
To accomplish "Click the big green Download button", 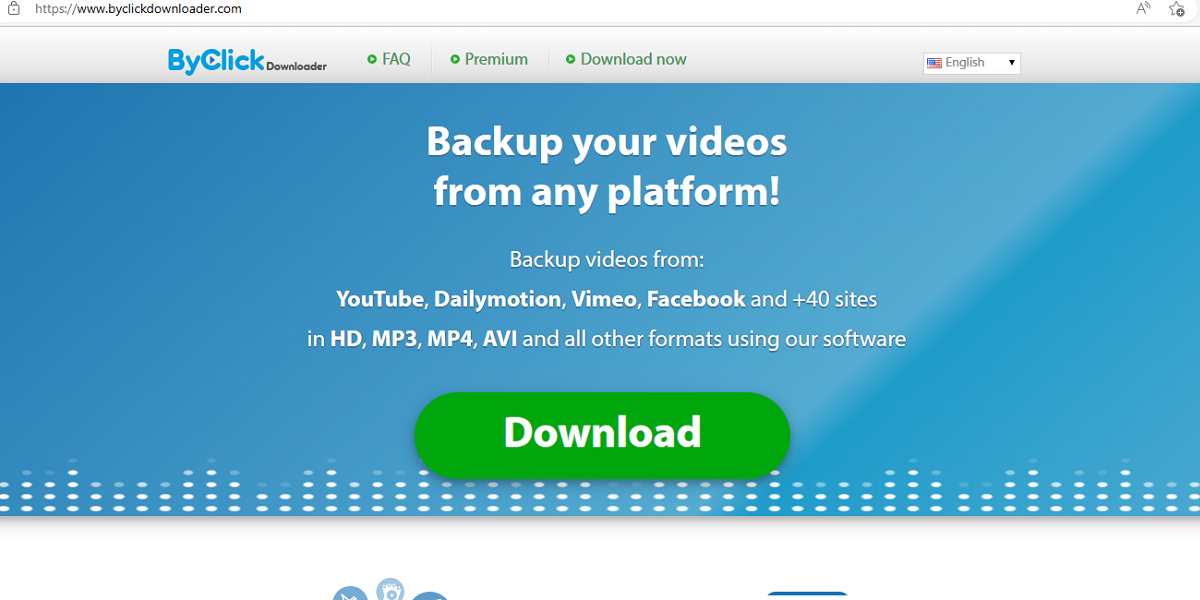I will (602, 435).
